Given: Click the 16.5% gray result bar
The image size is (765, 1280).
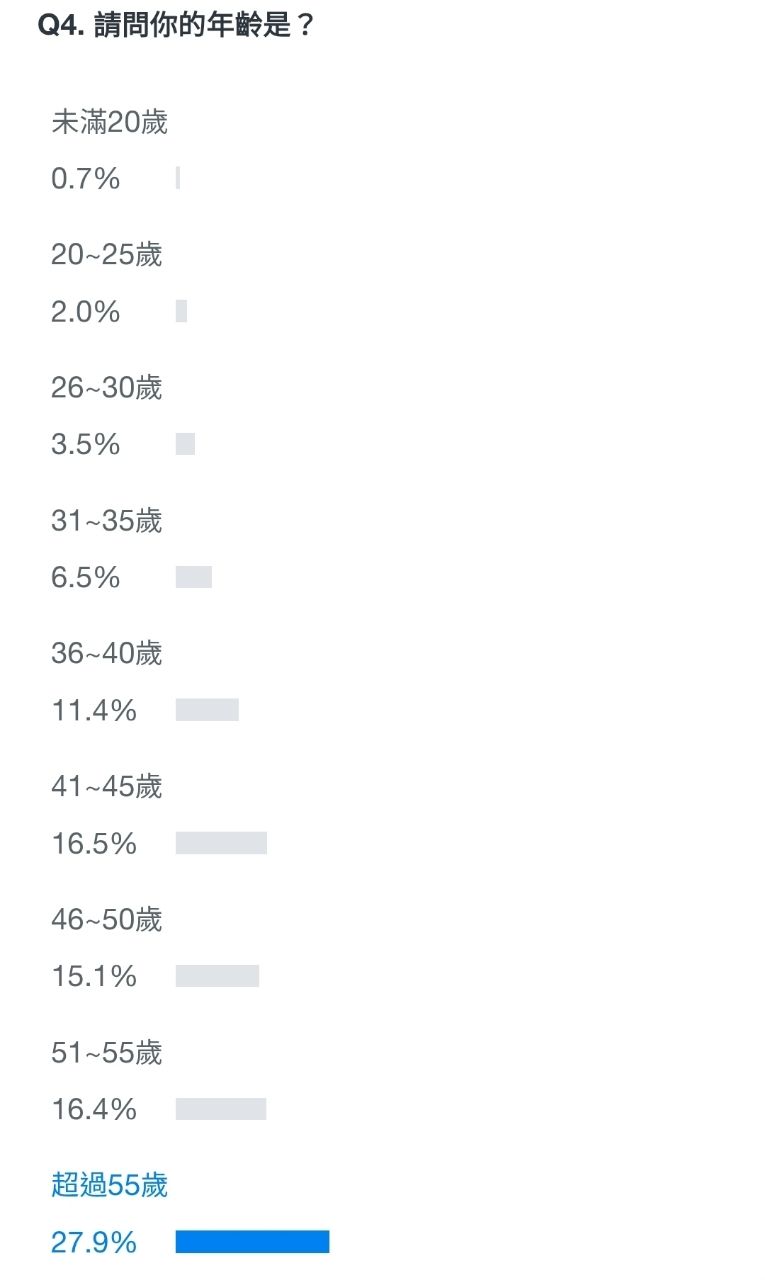Looking at the screenshot, I should tap(221, 843).
